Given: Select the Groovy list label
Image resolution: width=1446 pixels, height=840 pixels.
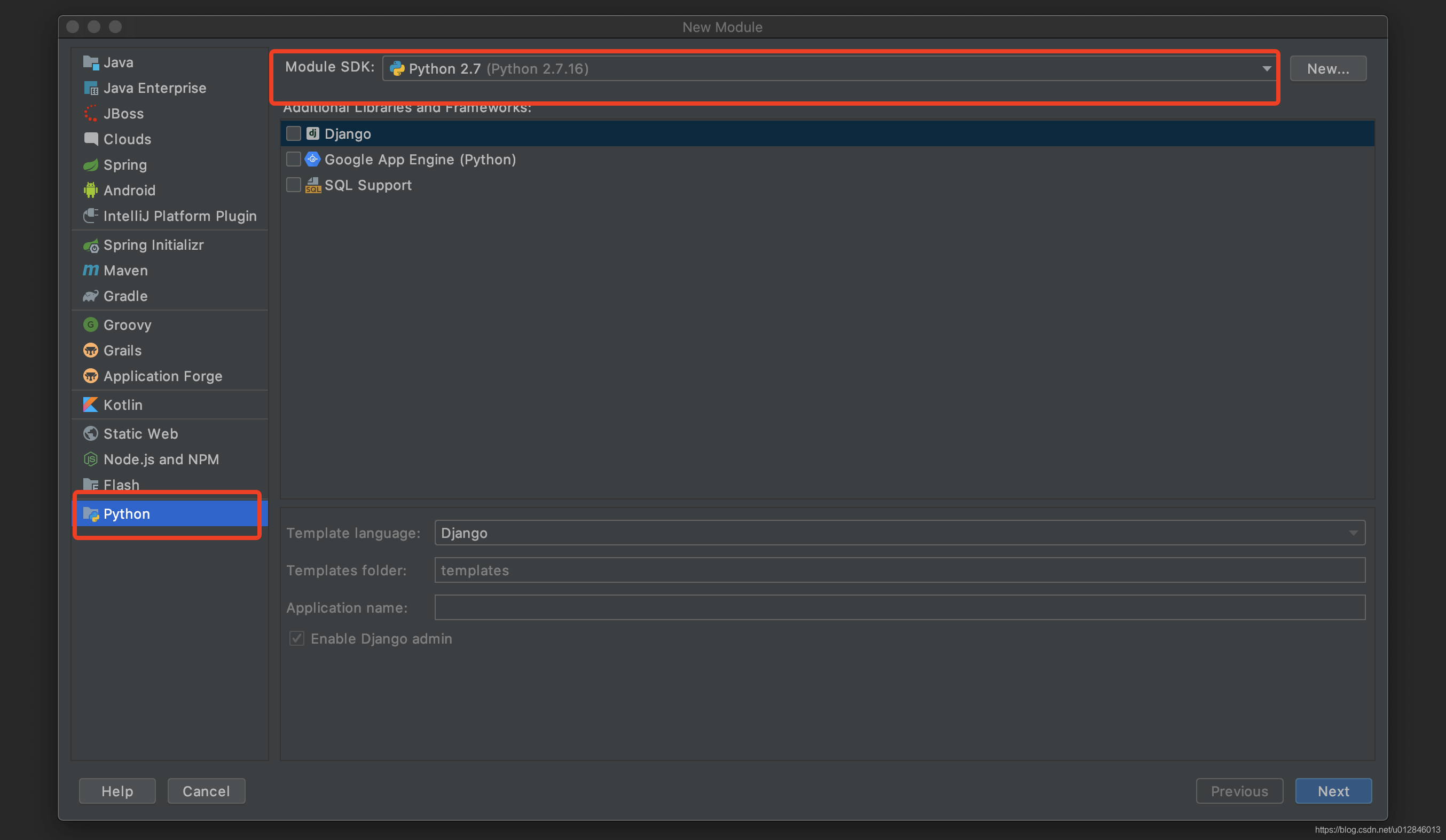Looking at the screenshot, I should [x=128, y=324].
